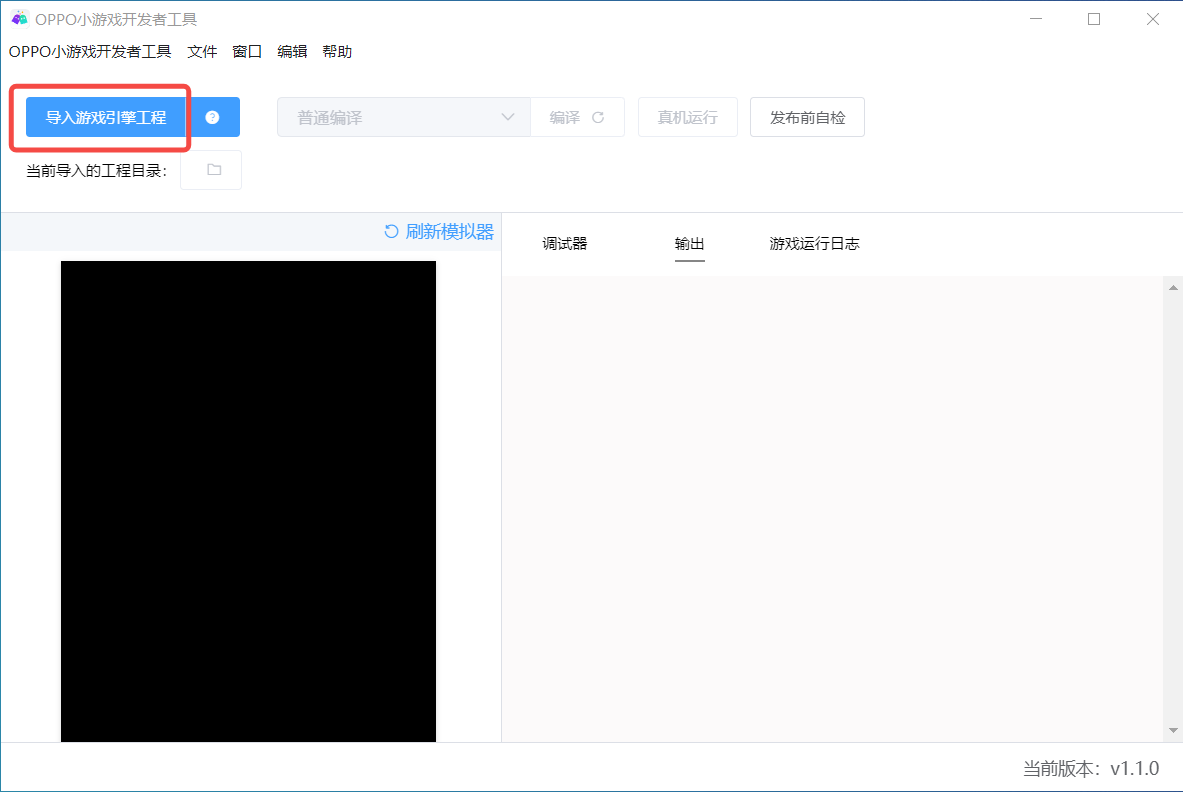Click the import help question mark icon
The width and height of the screenshot is (1183, 792).
(212, 117)
